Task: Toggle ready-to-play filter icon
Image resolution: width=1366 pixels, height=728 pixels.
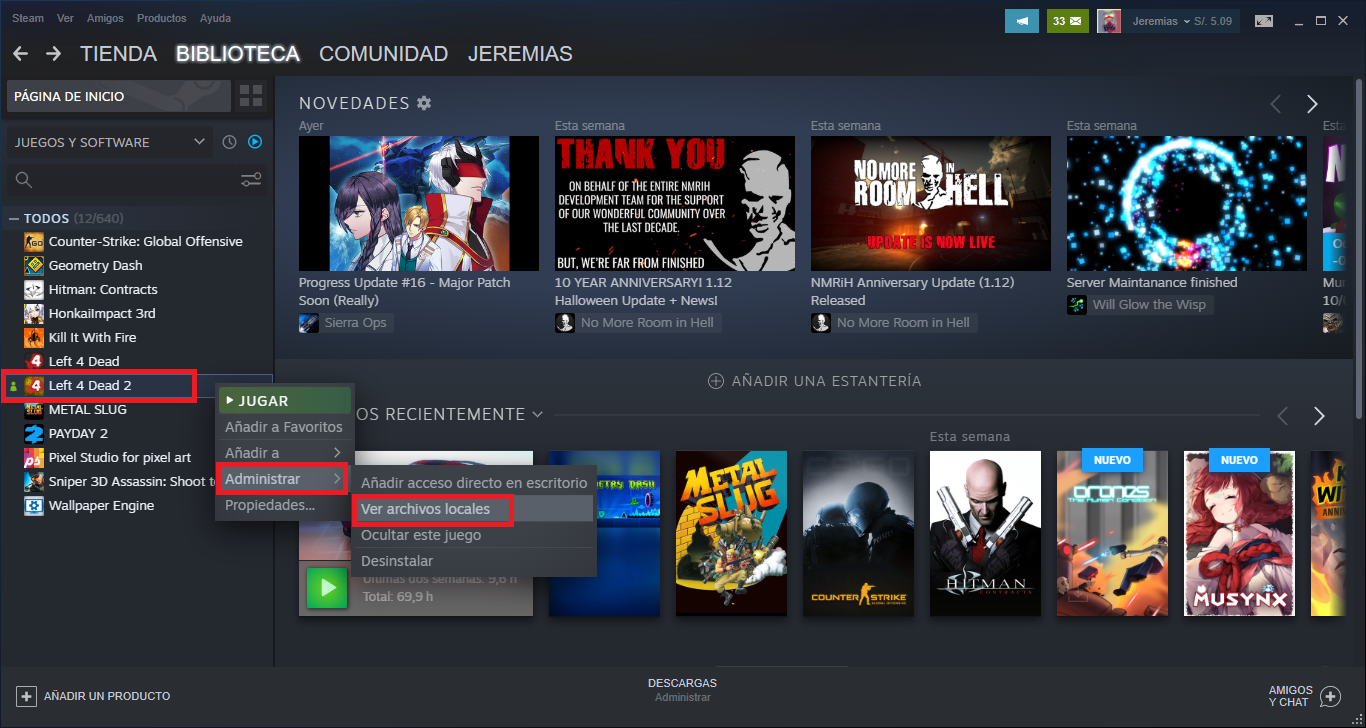Action: (255, 142)
